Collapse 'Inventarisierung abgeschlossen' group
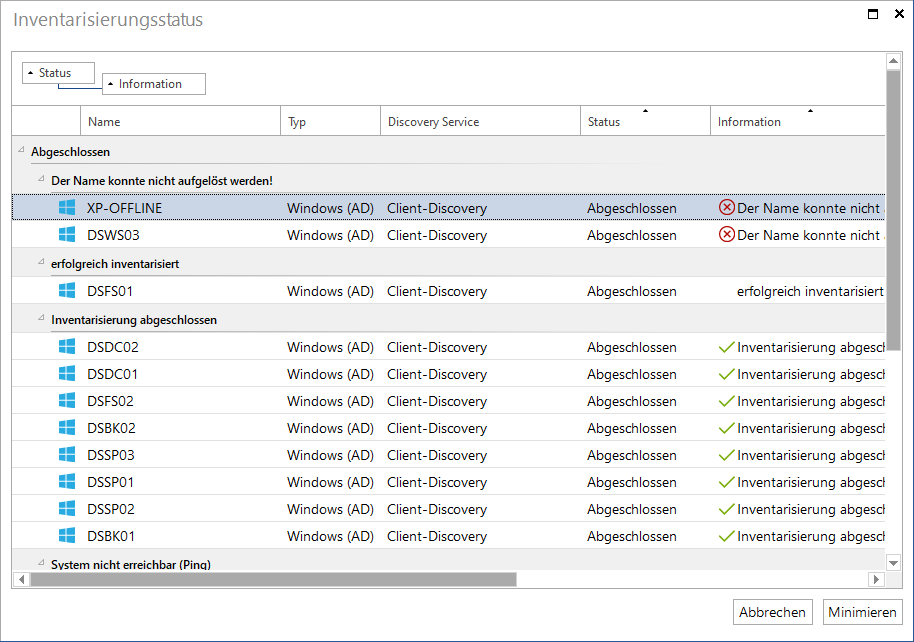This screenshot has width=914, height=642. point(41,318)
